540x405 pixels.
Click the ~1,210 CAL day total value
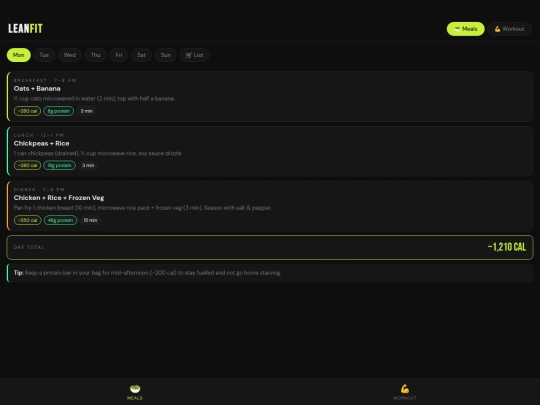click(507, 247)
